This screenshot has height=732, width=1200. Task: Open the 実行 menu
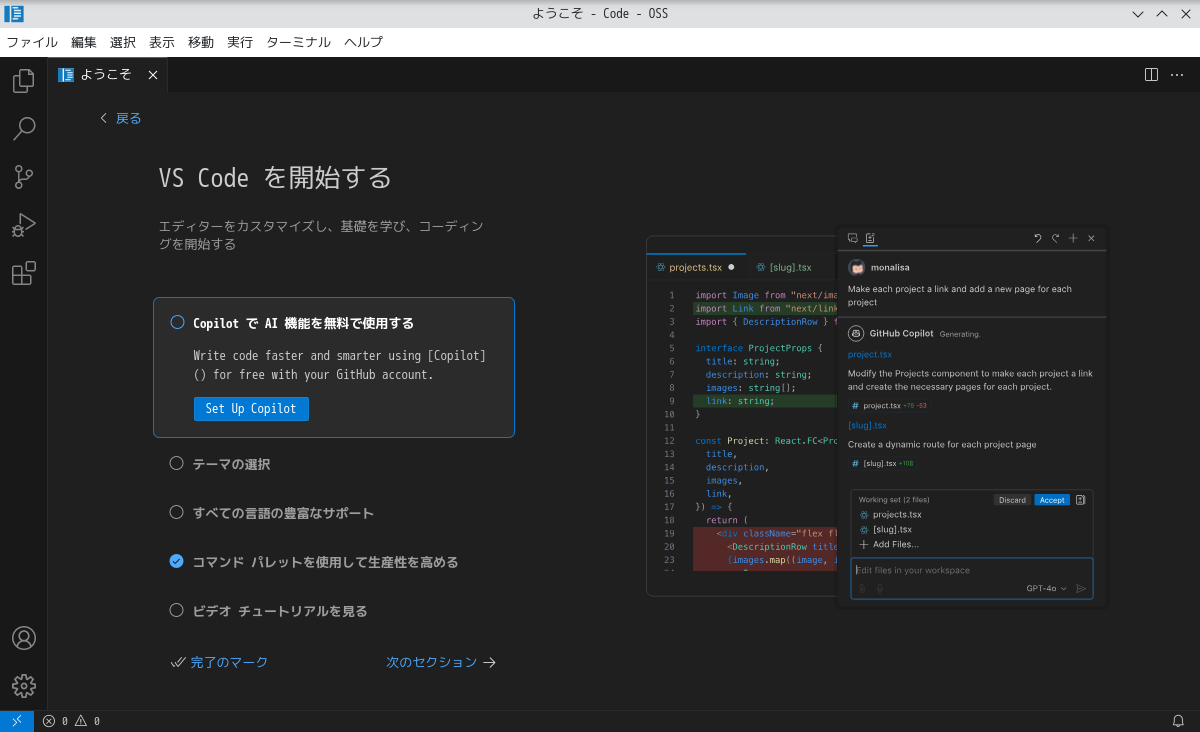240,42
